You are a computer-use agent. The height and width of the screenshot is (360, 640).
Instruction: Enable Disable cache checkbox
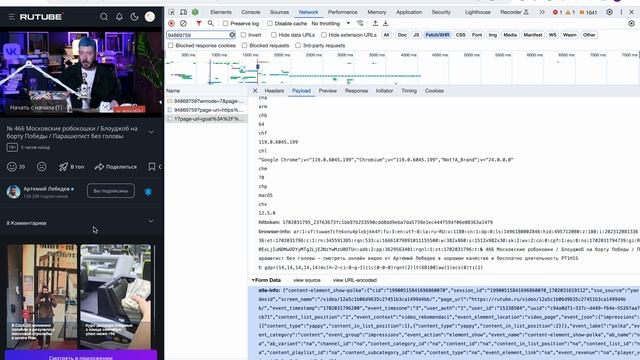[270, 24]
